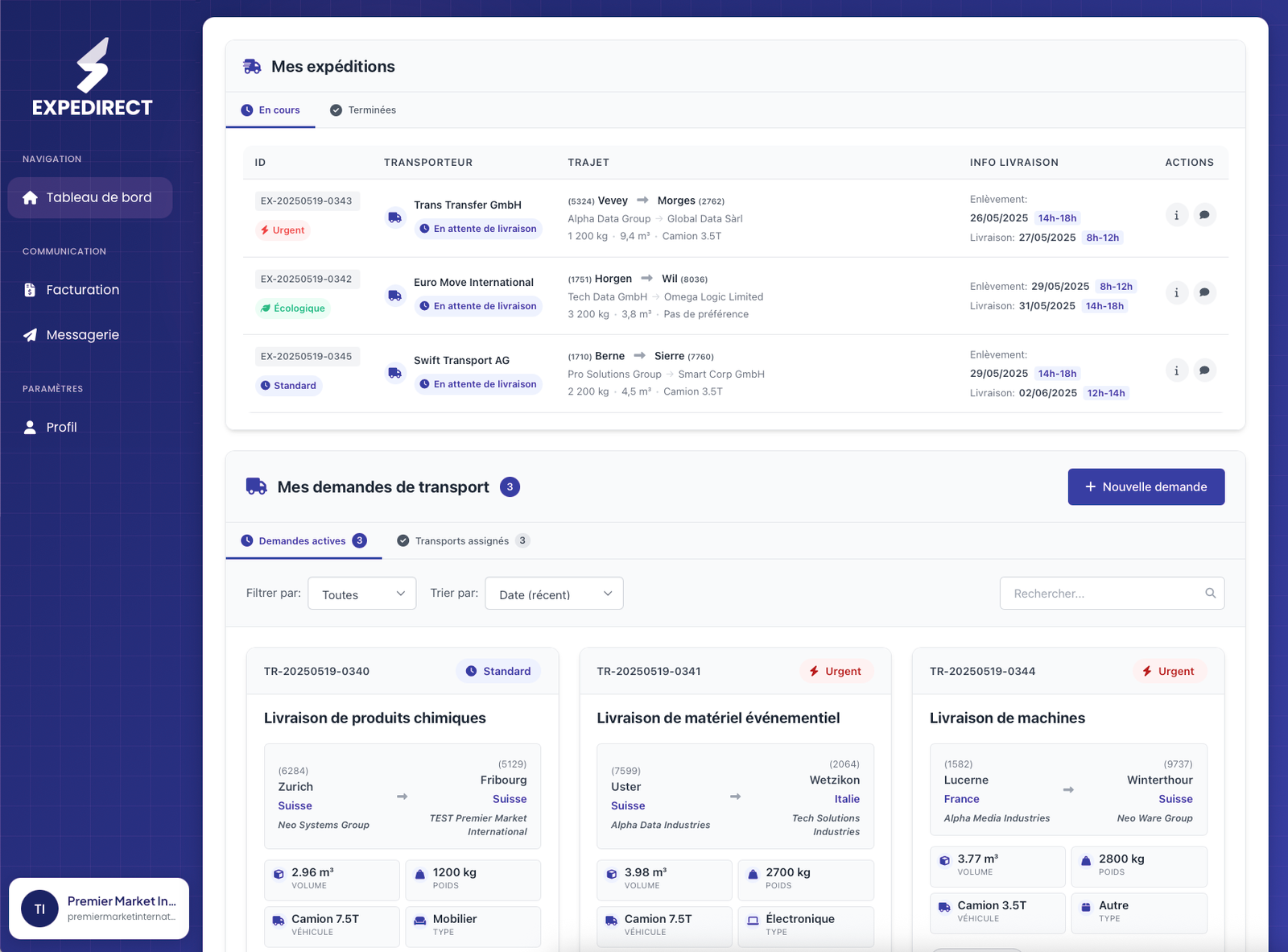This screenshot has width=1288, height=952.
Task: Click the truck icon beside Camion 3.5T véhicule
Action: point(944,908)
